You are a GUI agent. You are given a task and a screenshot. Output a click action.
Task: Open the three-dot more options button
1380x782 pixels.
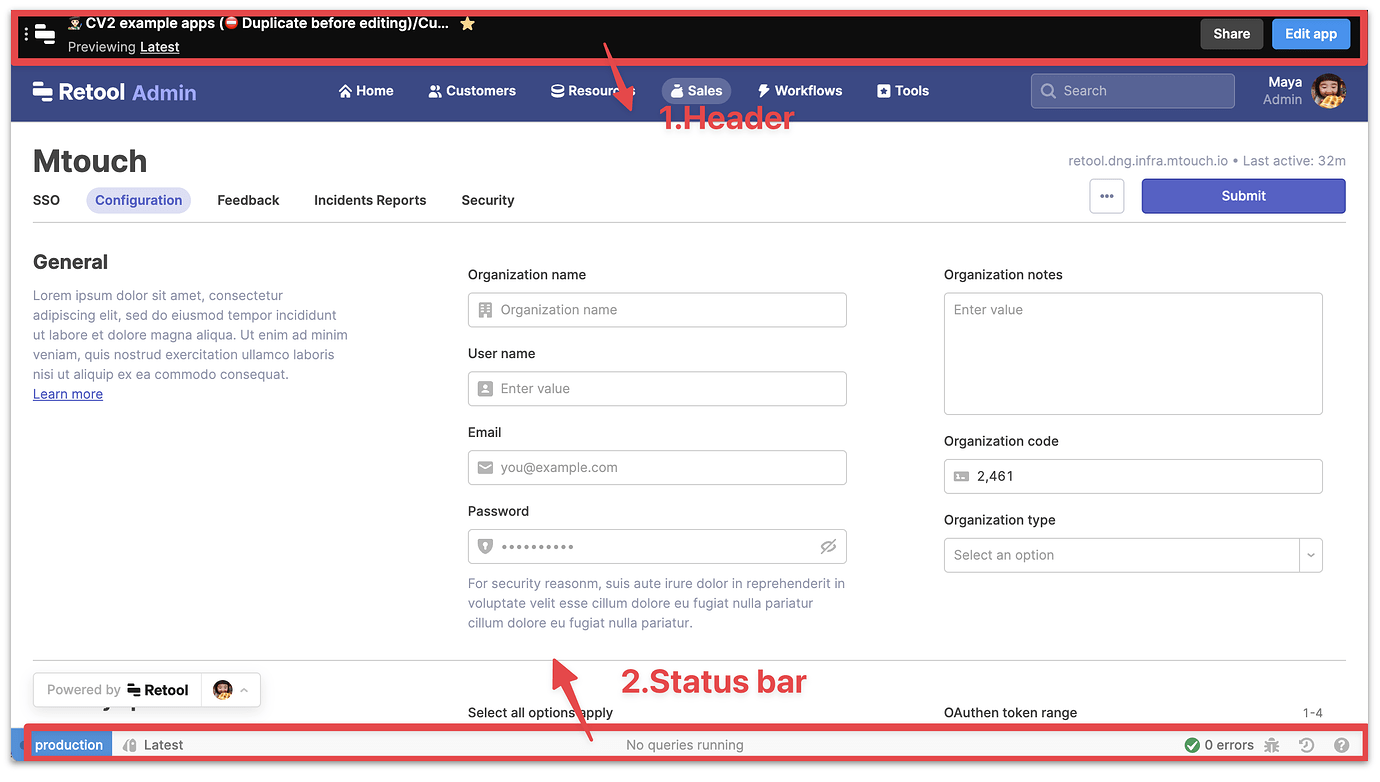click(x=1107, y=196)
